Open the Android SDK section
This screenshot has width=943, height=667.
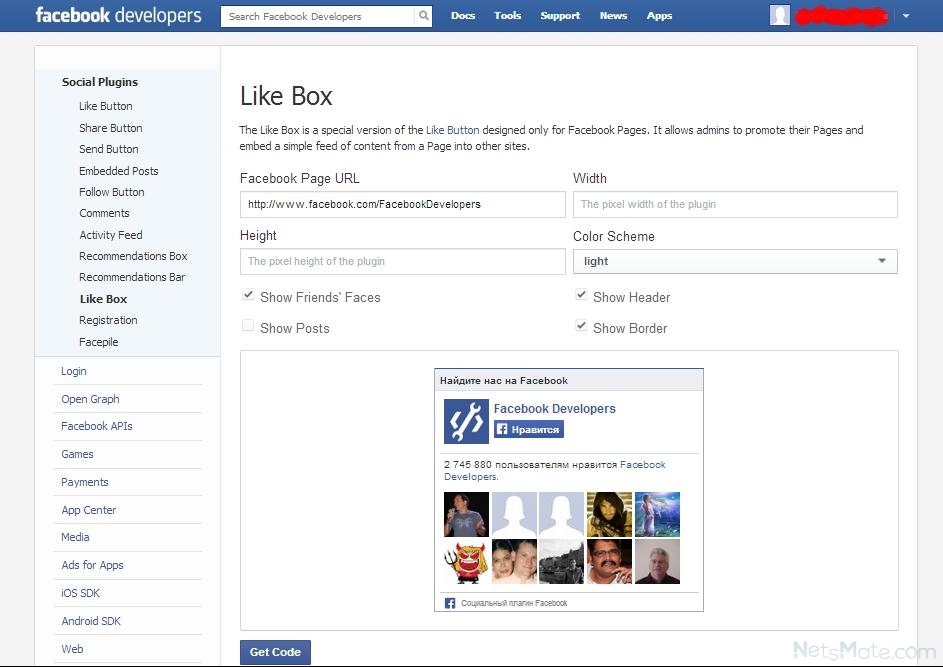91,621
